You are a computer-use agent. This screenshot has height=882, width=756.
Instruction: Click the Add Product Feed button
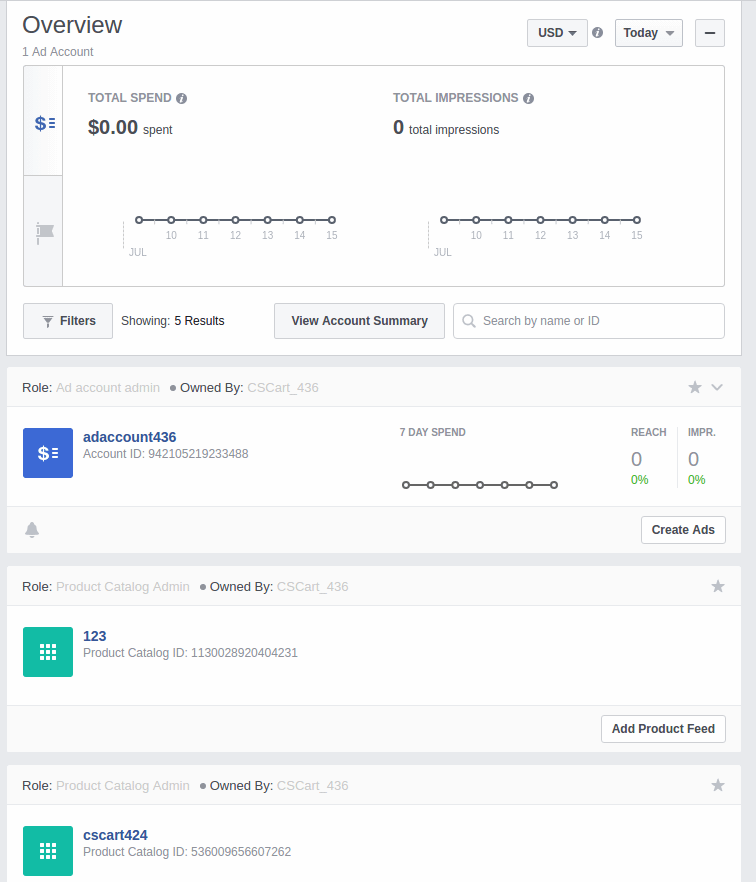pos(663,729)
